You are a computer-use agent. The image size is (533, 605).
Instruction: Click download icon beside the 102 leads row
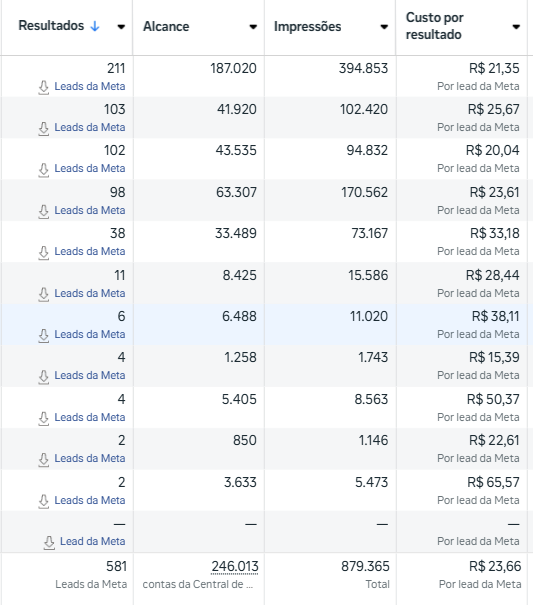(x=44, y=170)
